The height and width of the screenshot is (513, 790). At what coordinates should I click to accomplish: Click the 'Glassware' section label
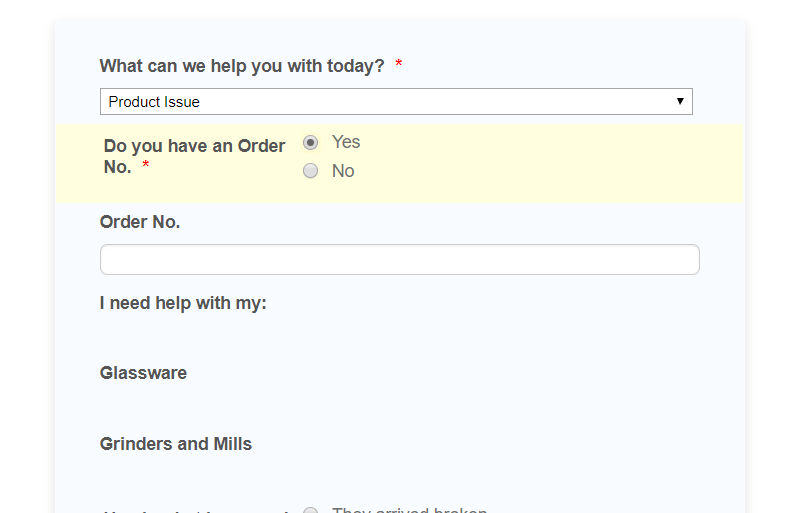(x=143, y=373)
